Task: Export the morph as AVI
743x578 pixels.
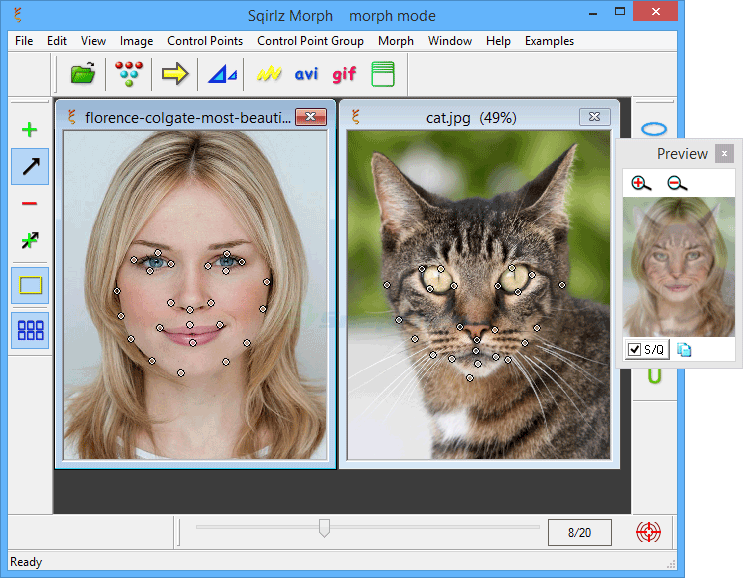Action: pos(306,74)
